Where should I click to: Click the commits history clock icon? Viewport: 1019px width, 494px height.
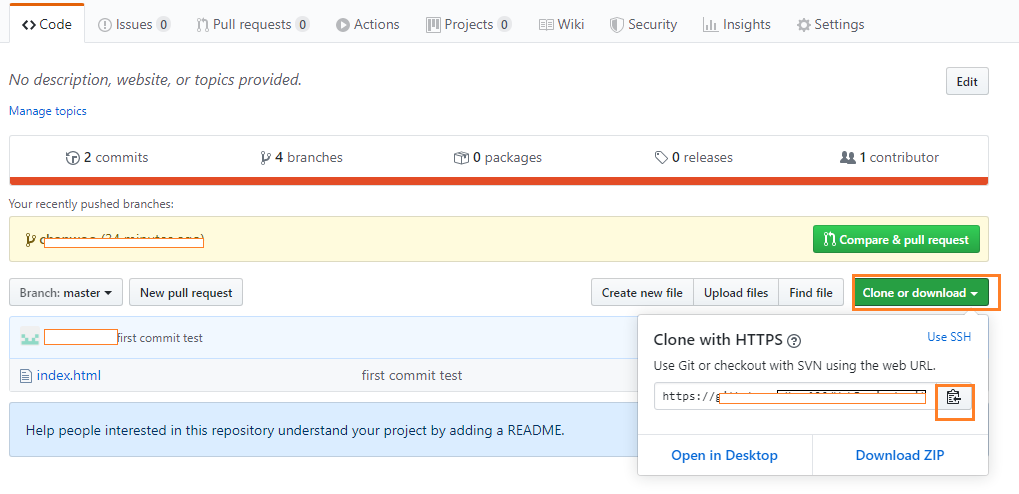(73, 158)
